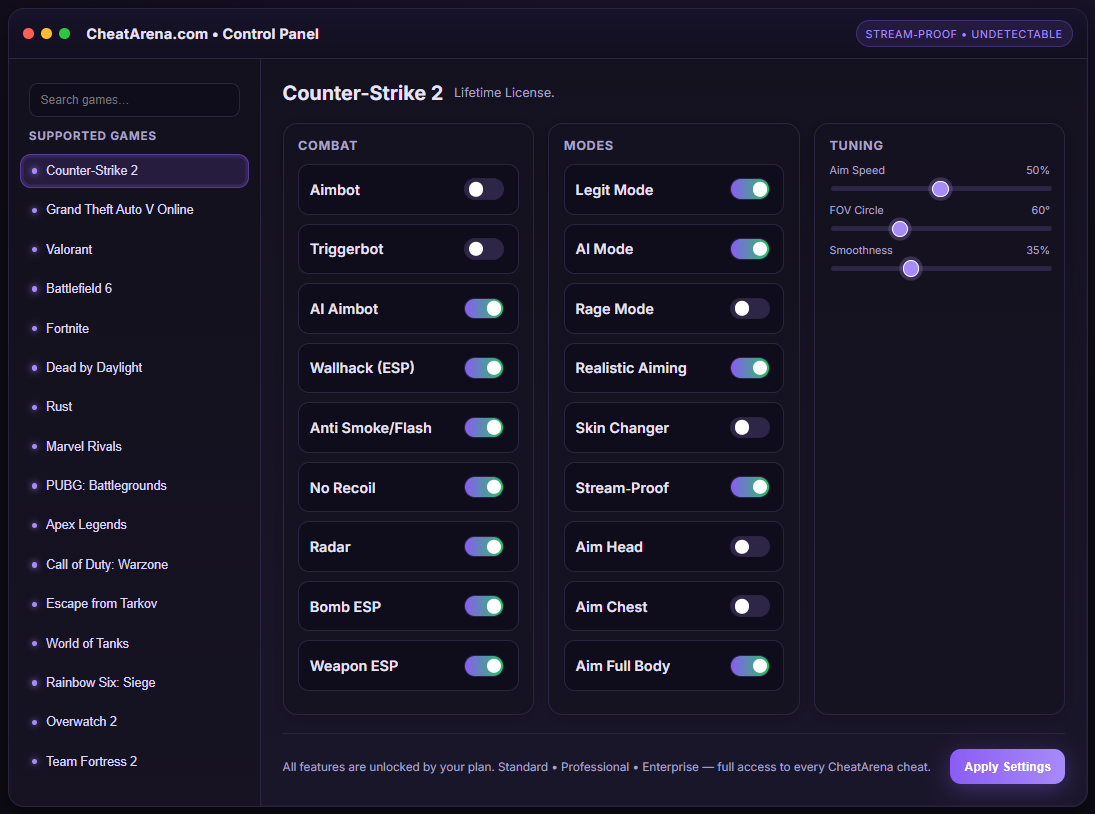
Task: Turn off the AI Aimbot toggle
Action: point(484,309)
